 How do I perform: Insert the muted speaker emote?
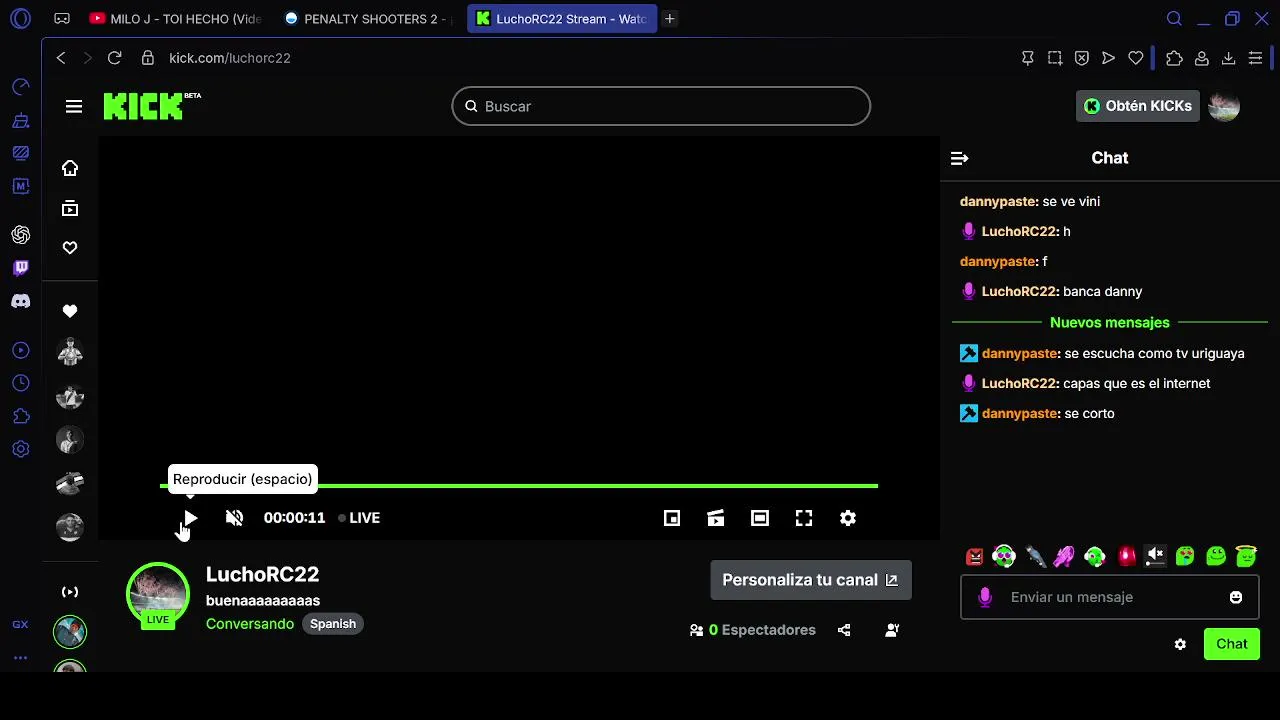(x=1155, y=556)
